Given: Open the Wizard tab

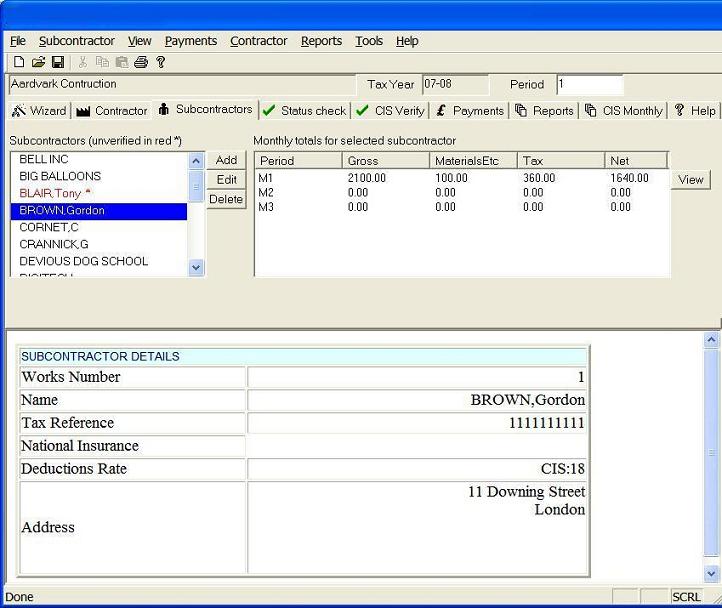Looking at the screenshot, I should pyautogui.click(x=39, y=111).
